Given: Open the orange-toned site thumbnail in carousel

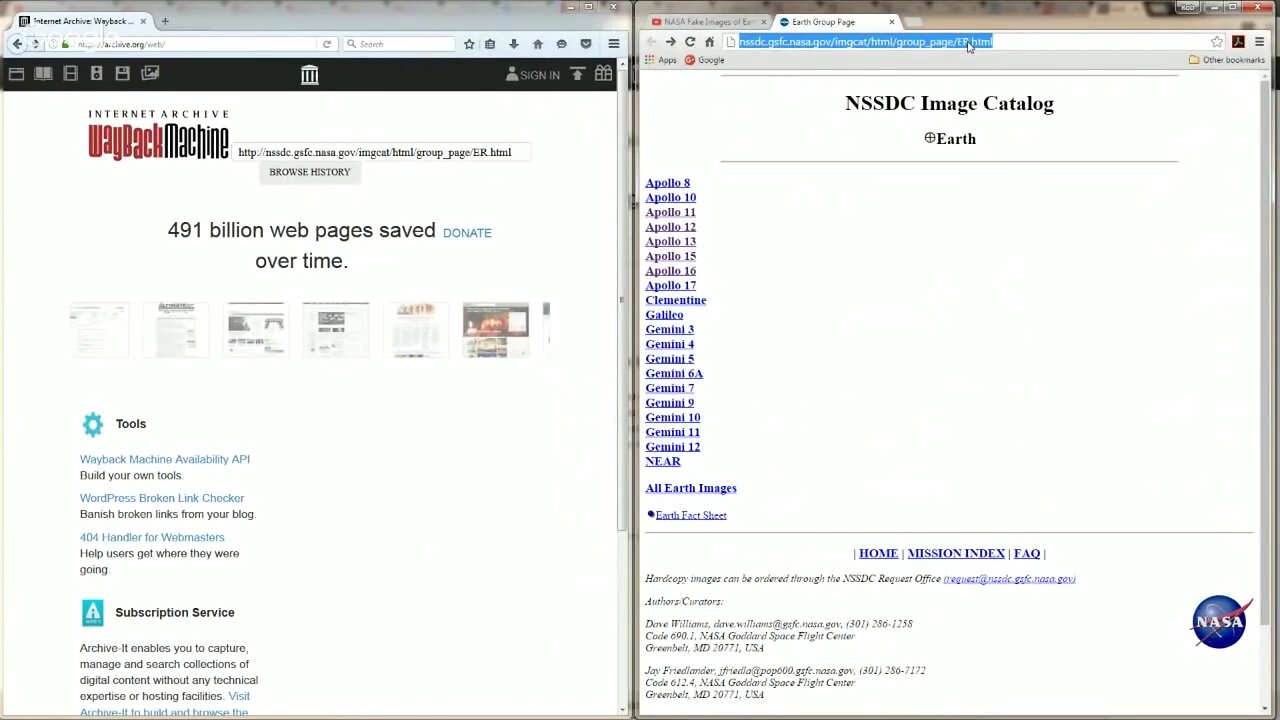Looking at the screenshot, I should pos(495,331).
